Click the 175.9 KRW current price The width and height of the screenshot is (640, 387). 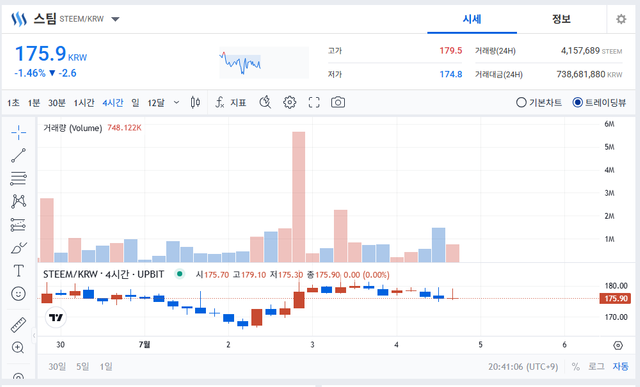(x=51, y=53)
